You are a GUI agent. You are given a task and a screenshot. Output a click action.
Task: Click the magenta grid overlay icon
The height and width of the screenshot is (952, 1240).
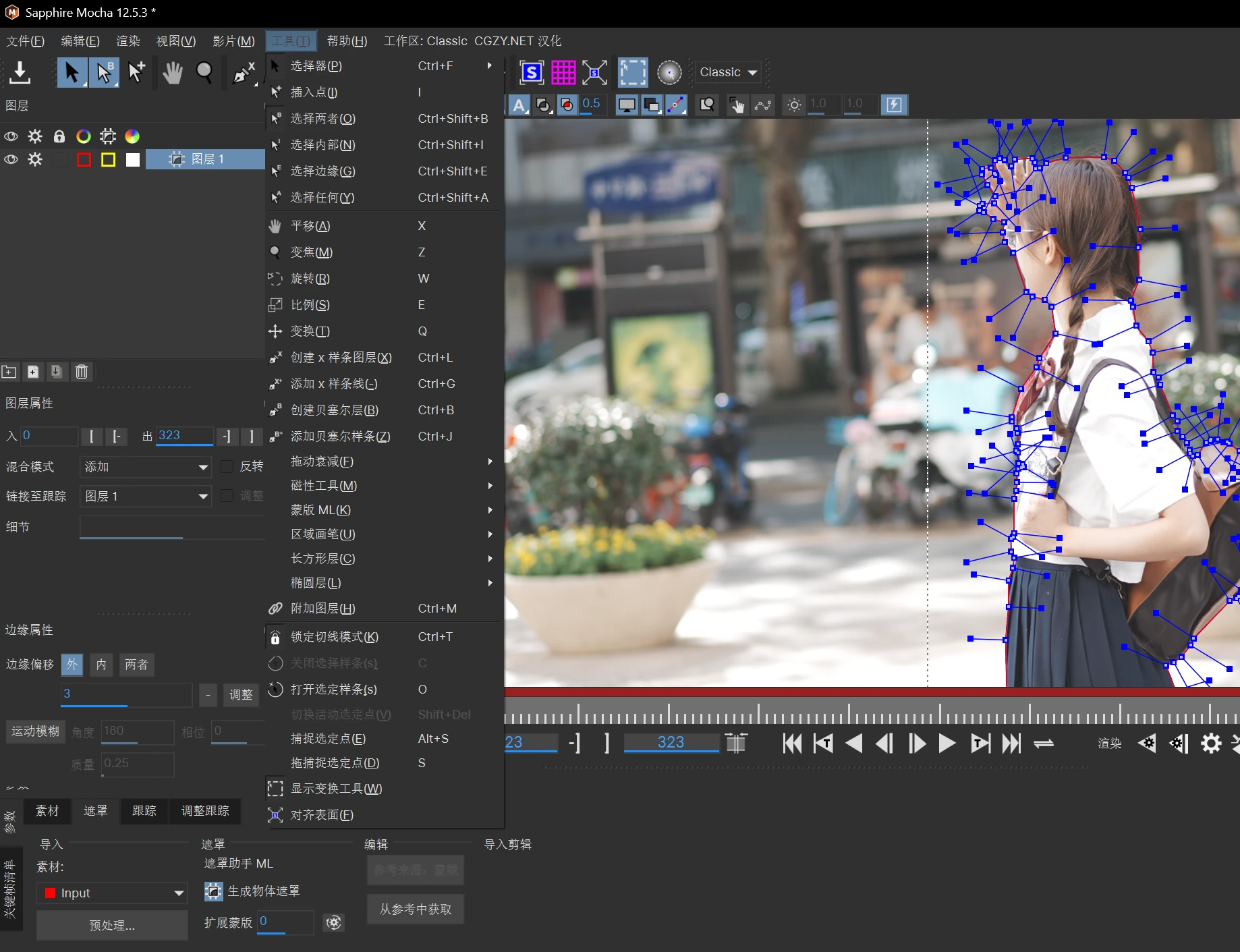[x=563, y=72]
